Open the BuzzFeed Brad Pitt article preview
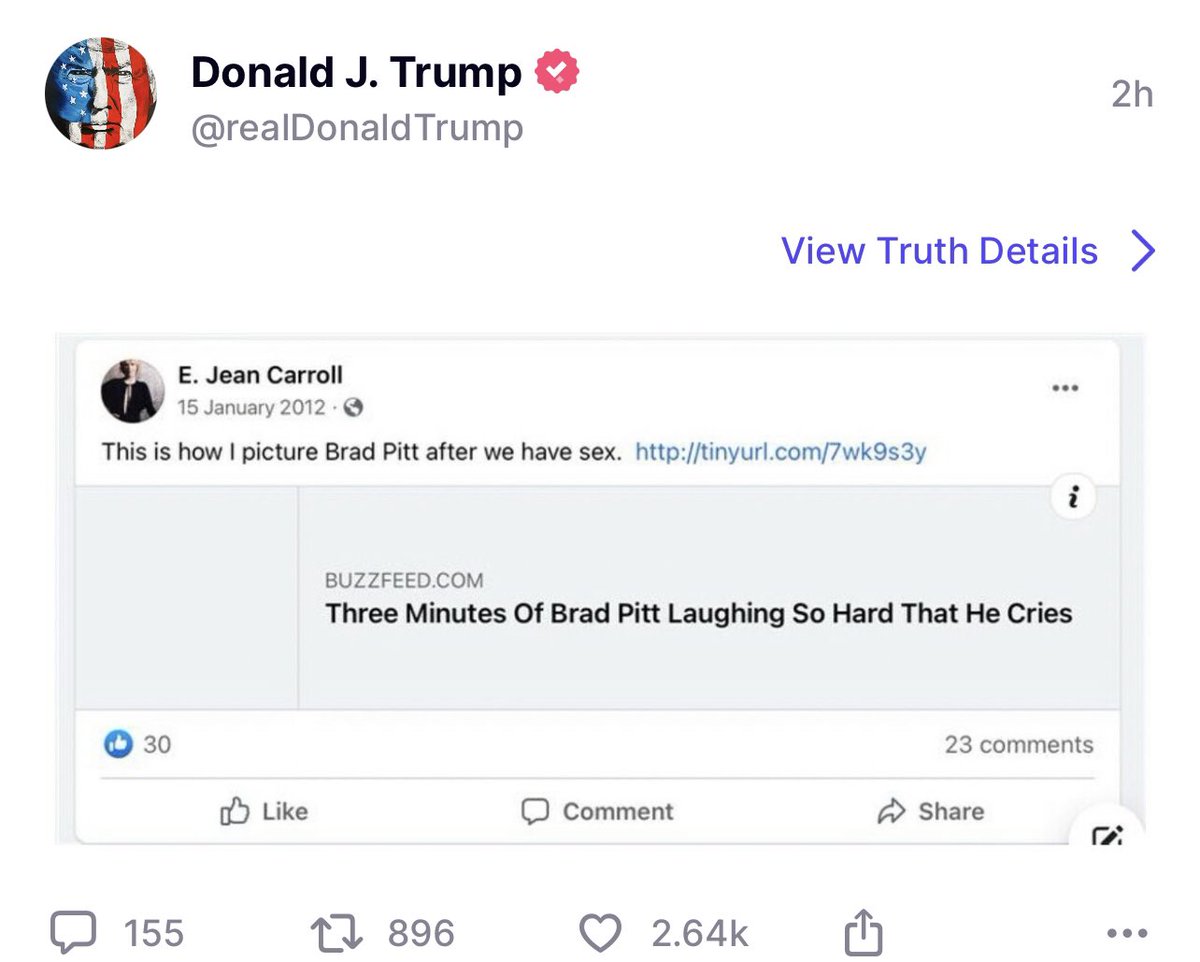This screenshot has height=962, width=1200. coord(698,598)
